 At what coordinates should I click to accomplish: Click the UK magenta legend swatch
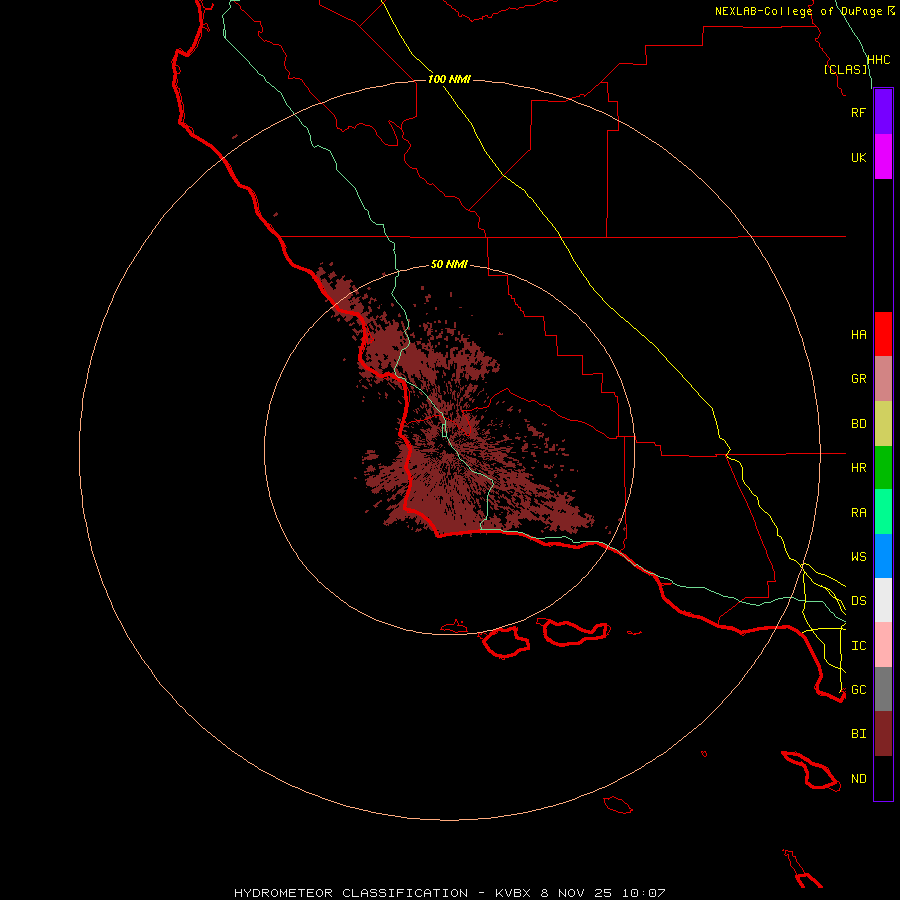point(883,157)
